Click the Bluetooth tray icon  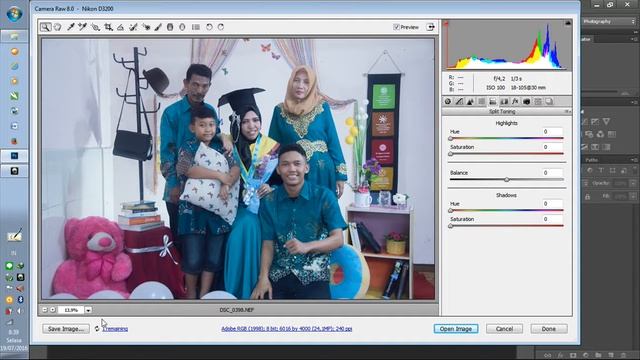click(x=20, y=300)
